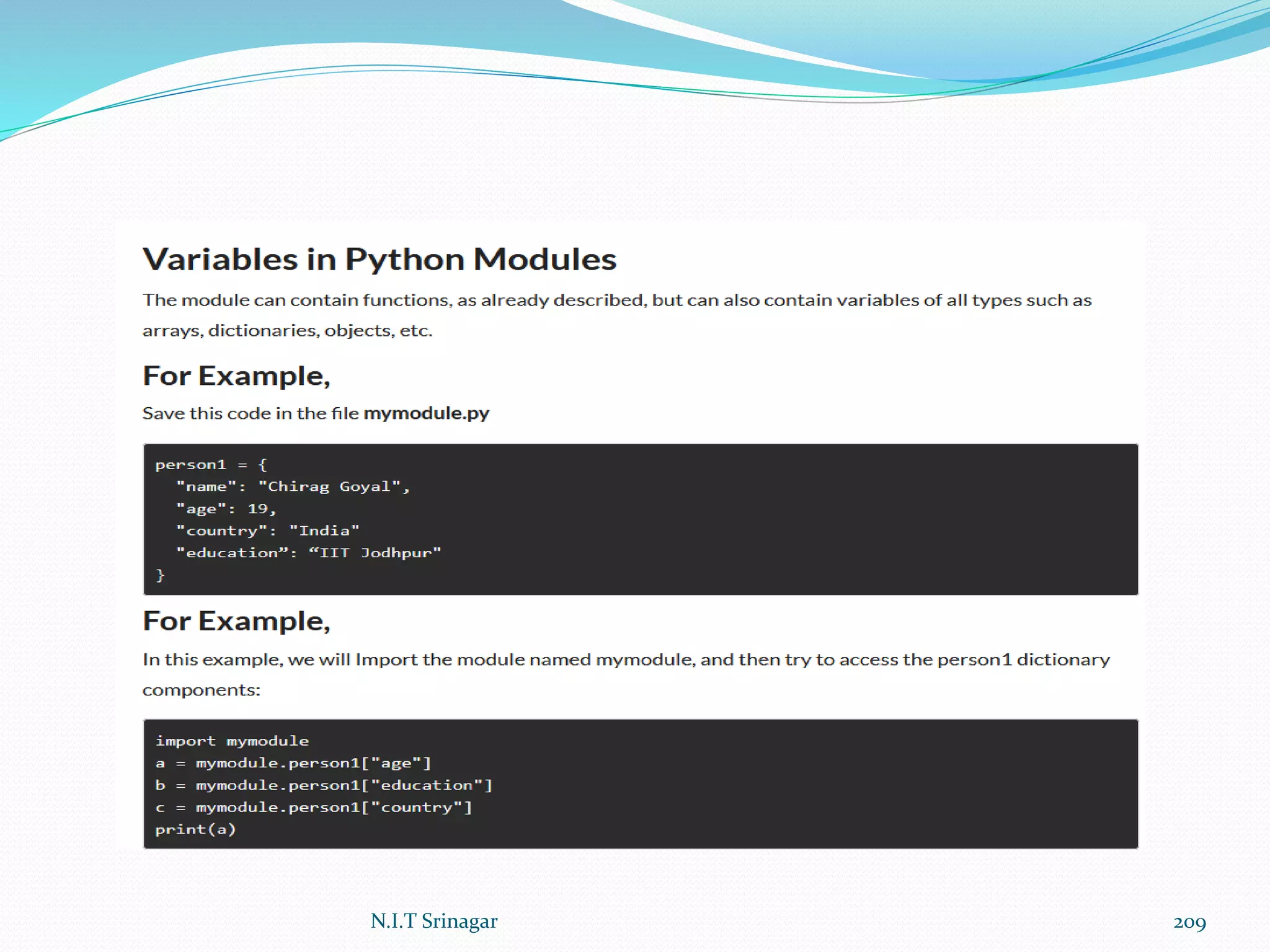Click the second 'For Example,' heading
Image resolution: width=1270 pixels, height=952 pixels.
tap(236, 621)
